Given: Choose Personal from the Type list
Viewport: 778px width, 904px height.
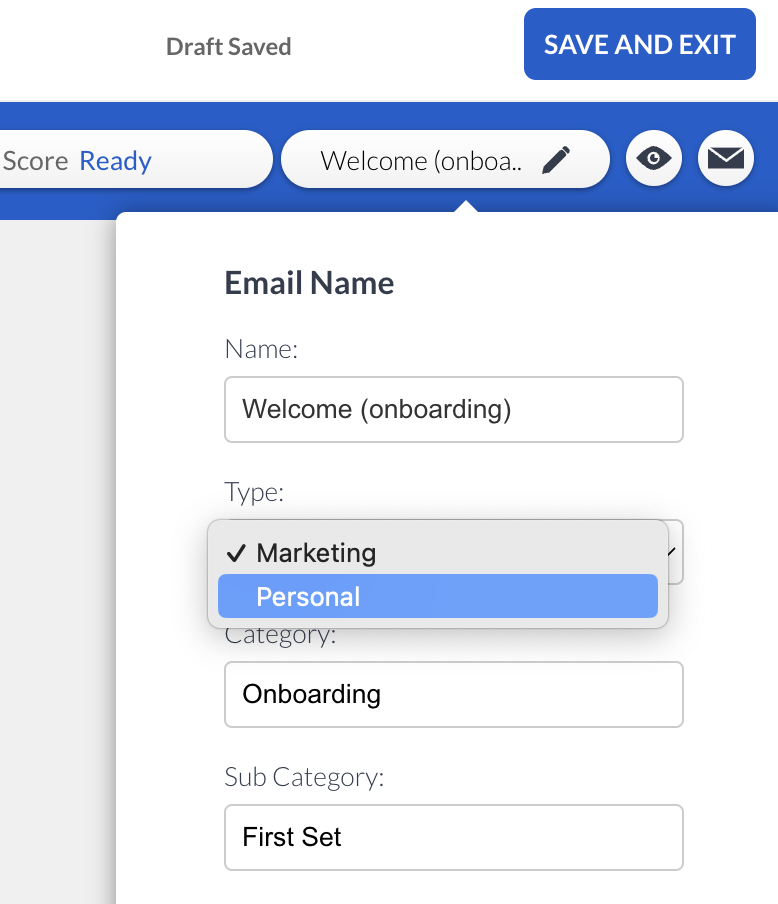Looking at the screenshot, I should pyautogui.click(x=308, y=597).
